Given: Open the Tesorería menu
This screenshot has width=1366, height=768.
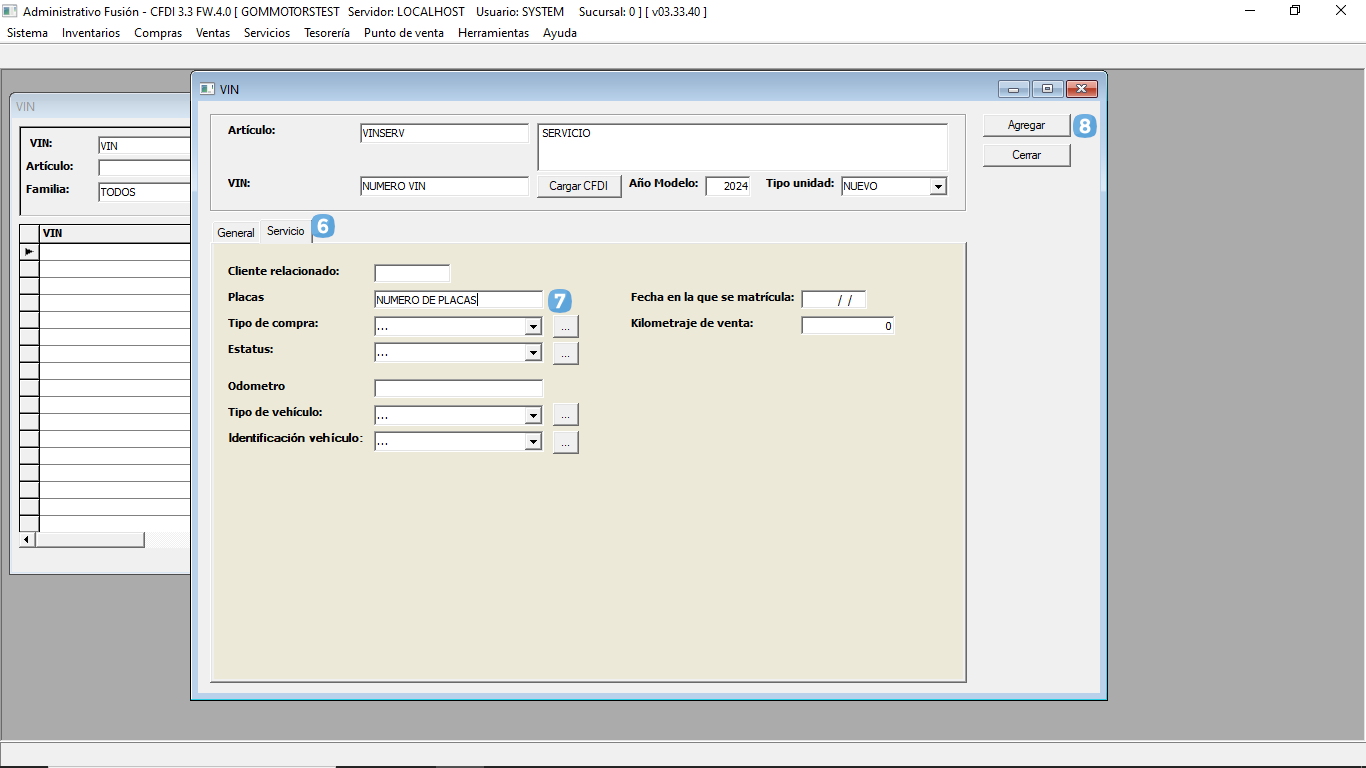Looking at the screenshot, I should 327,33.
